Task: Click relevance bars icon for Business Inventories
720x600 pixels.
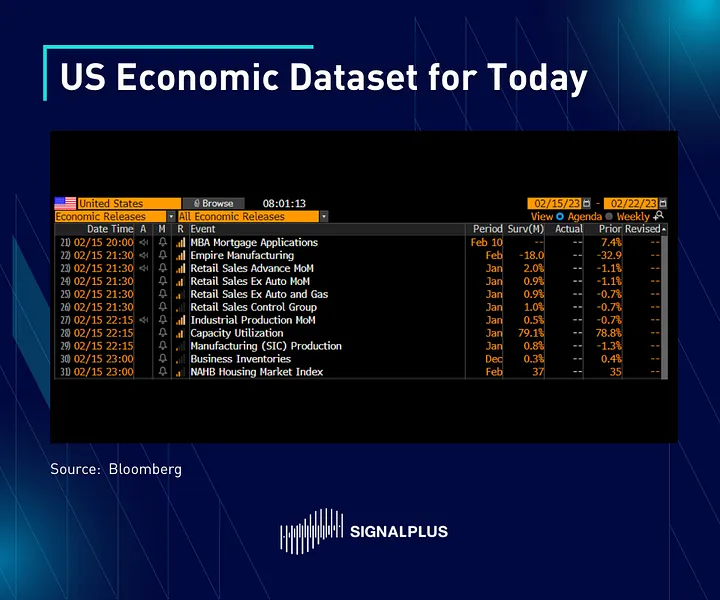Action: (180, 359)
